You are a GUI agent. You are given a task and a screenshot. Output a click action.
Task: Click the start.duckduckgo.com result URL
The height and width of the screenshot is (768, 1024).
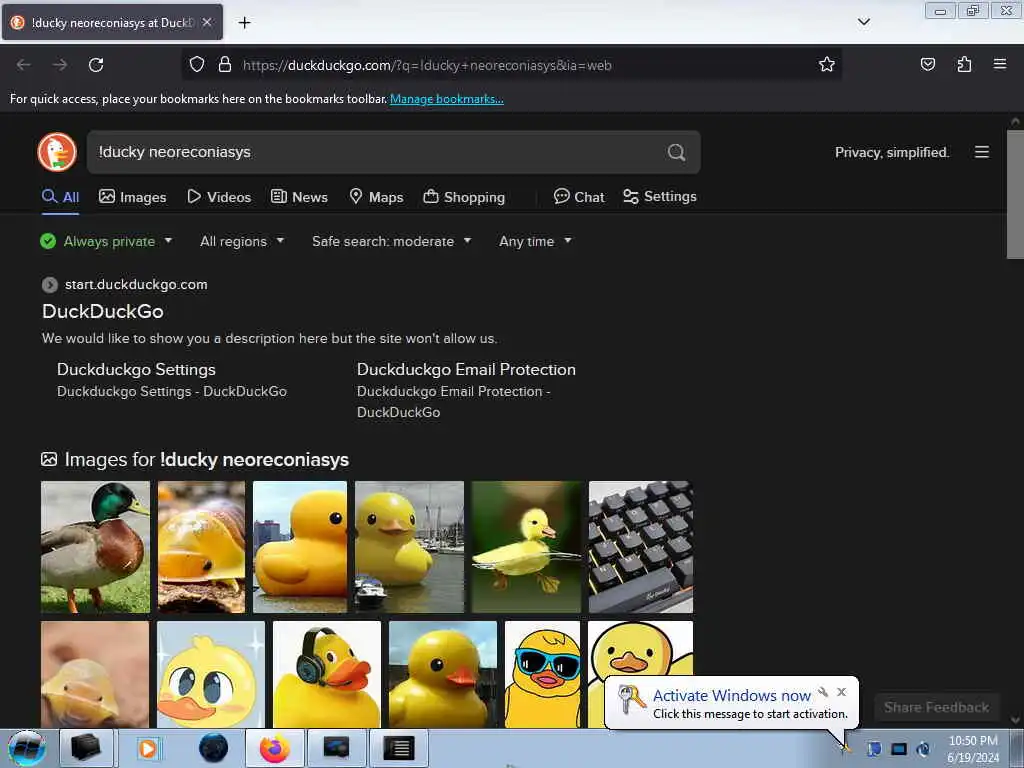[136, 285]
